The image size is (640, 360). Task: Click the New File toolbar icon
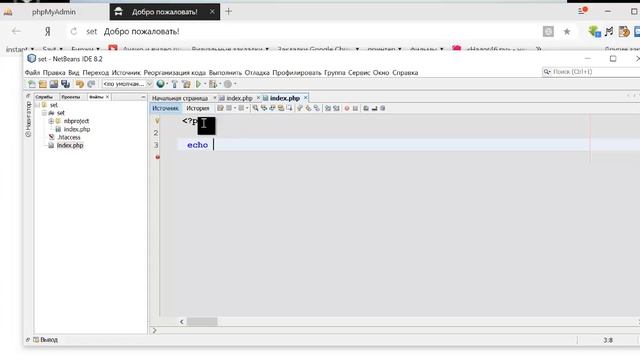point(31,84)
